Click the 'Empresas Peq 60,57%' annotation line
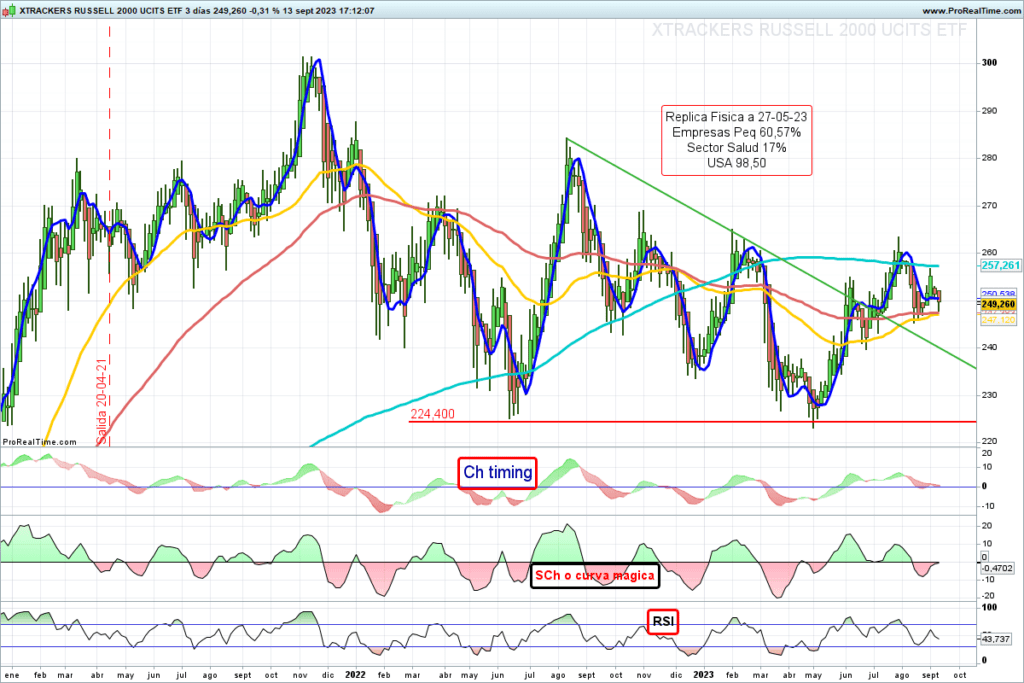Screen dimensions: 1024x683 pos(736,133)
